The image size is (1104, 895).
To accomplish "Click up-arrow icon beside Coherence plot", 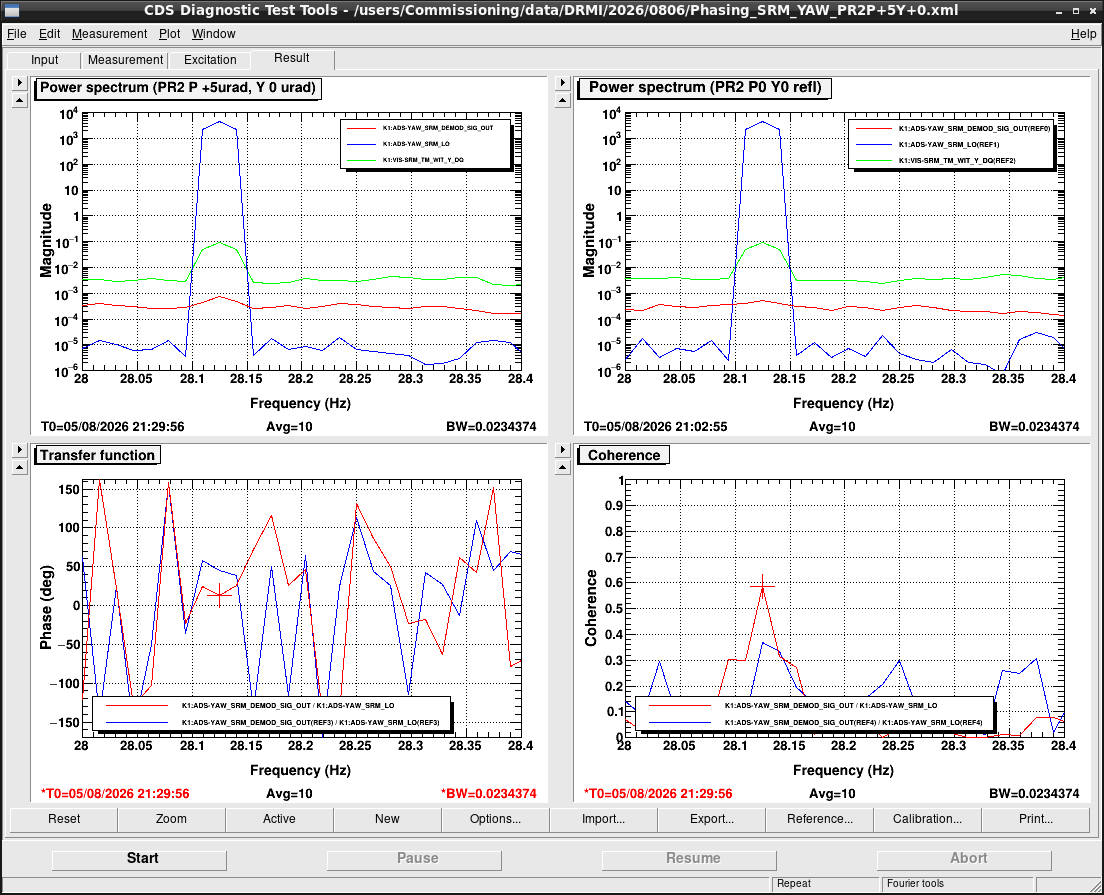I will [562, 467].
